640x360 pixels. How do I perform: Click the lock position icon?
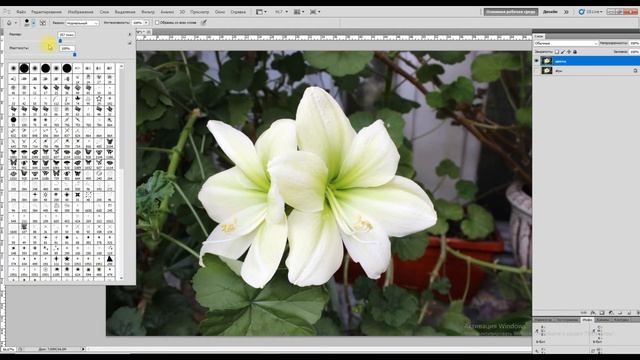pos(569,52)
